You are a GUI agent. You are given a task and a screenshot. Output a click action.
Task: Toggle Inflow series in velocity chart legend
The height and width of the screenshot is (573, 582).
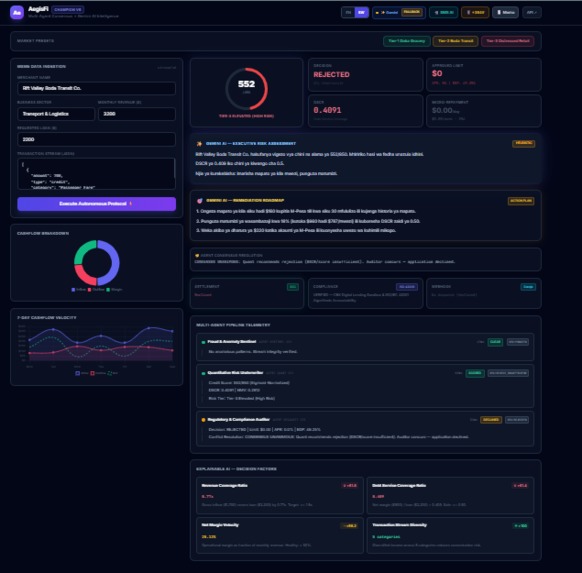[82, 373]
